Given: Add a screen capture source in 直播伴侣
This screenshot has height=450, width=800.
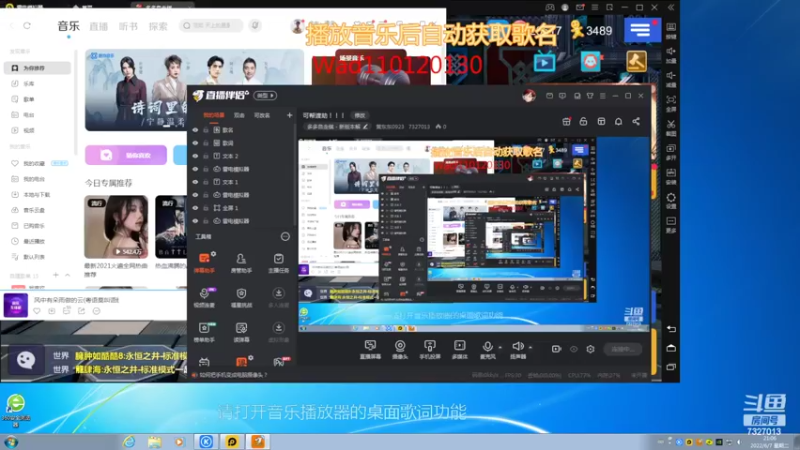Looking at the screenshot, I should coord(370,349).
